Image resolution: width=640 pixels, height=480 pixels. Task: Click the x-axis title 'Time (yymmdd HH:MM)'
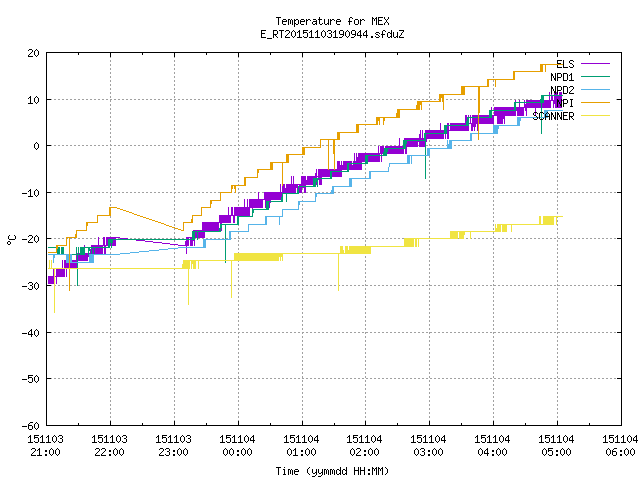(x=332, y=471)
